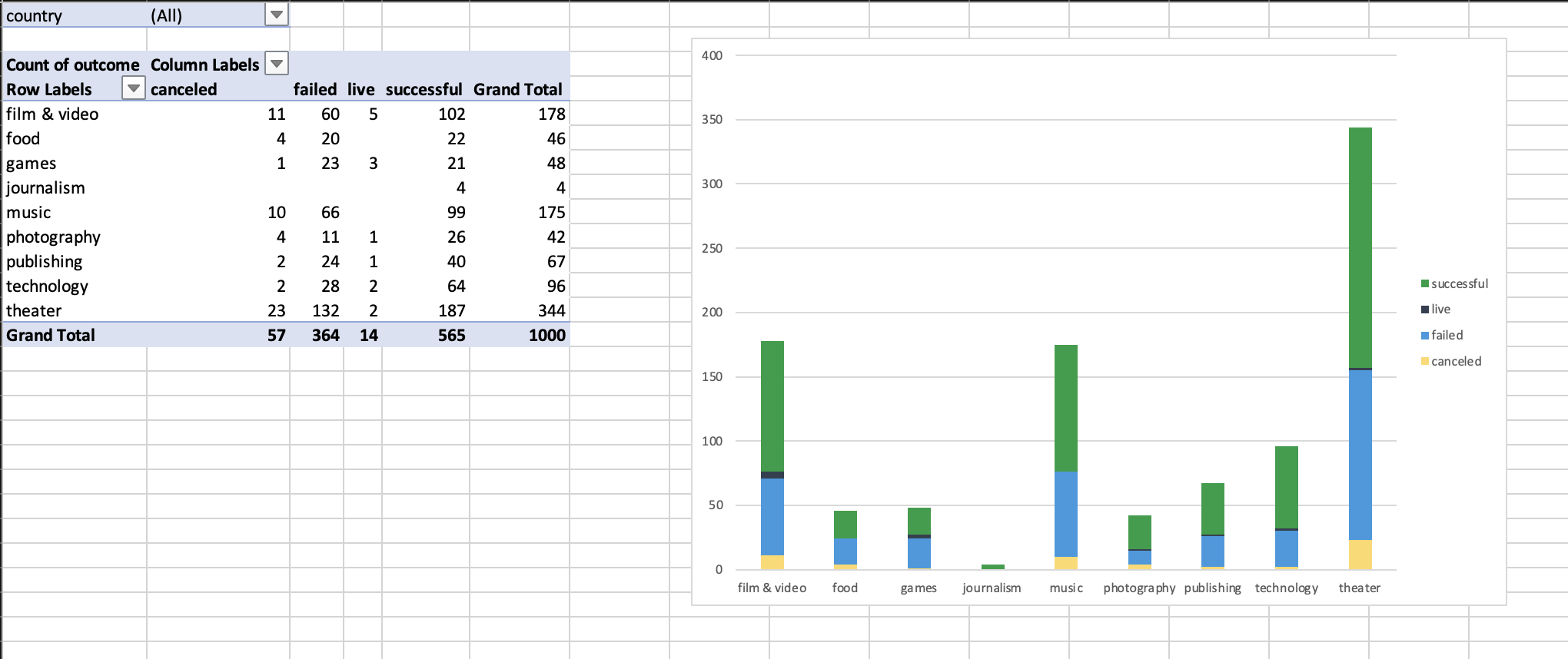
Task: Click the 'music' chart axis label
Action: 1066,588
